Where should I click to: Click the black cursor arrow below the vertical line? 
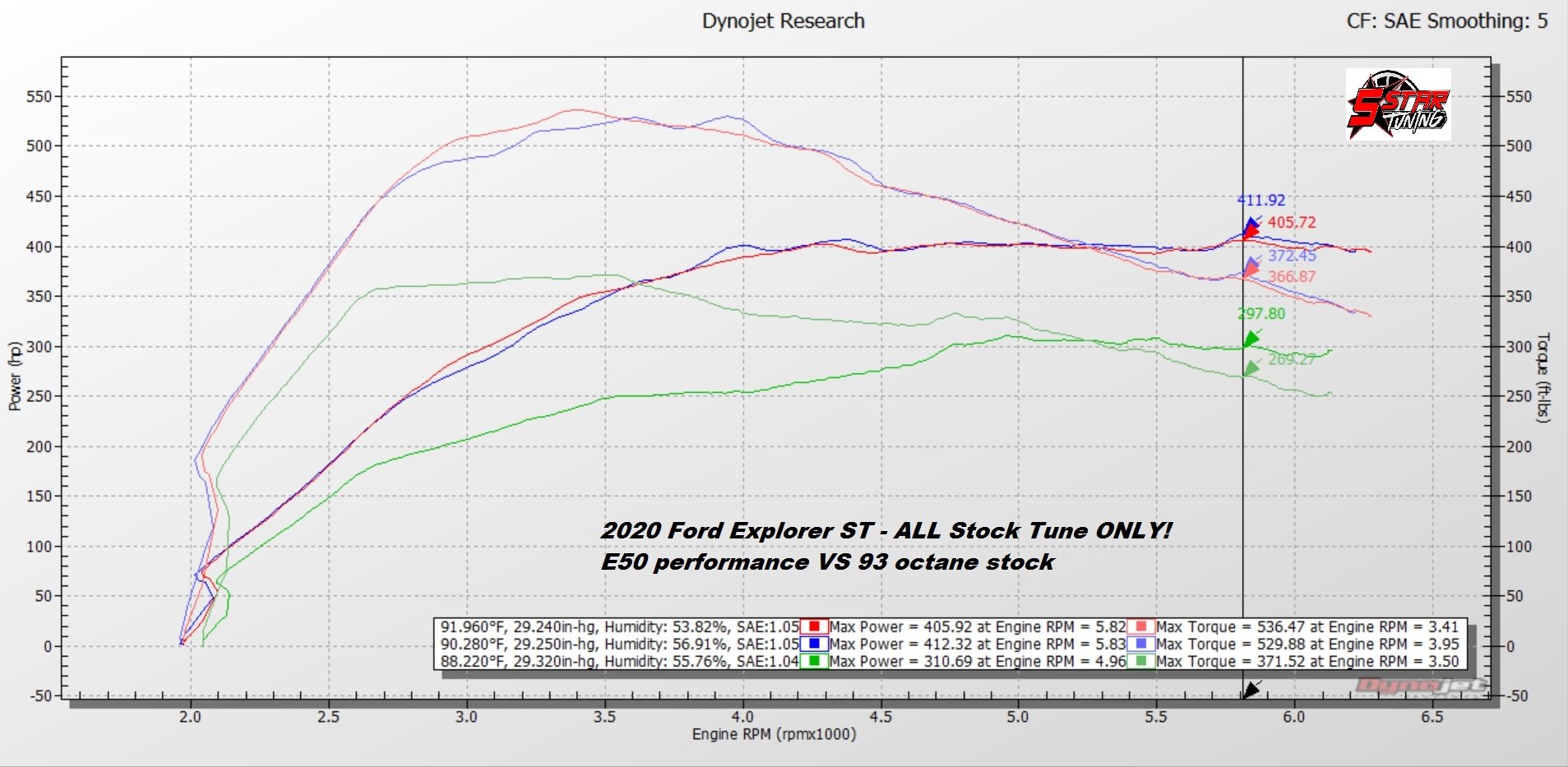[1250, 690]
